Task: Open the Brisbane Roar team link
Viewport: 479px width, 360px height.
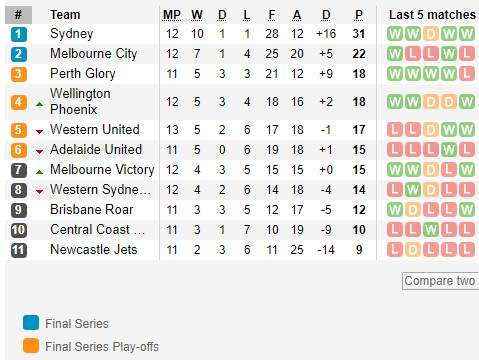Action: pos(92,210)
